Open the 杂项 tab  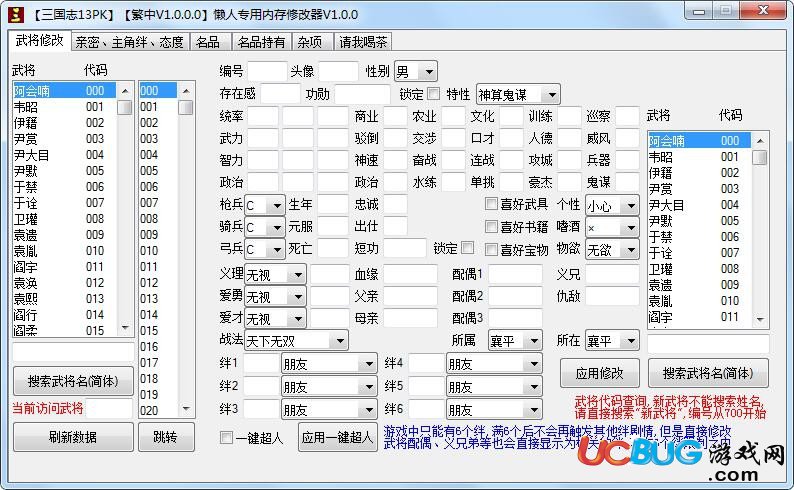(310, 42)
